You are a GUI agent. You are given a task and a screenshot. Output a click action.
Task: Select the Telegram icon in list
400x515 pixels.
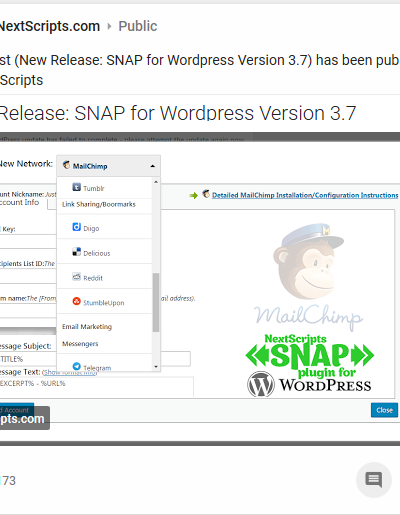(77, 366)
